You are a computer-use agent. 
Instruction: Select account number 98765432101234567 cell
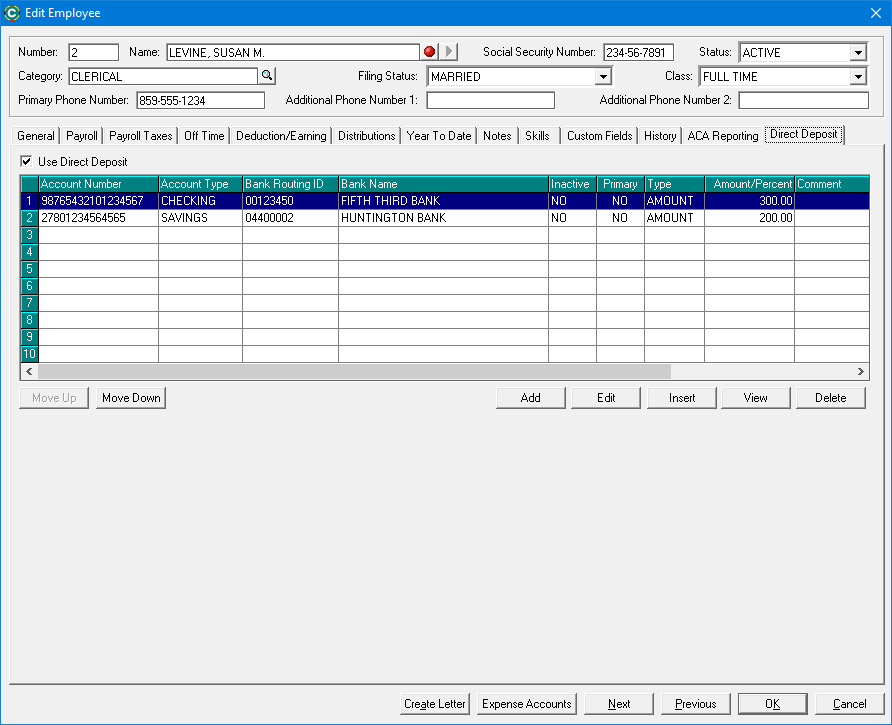coord(98,201)
